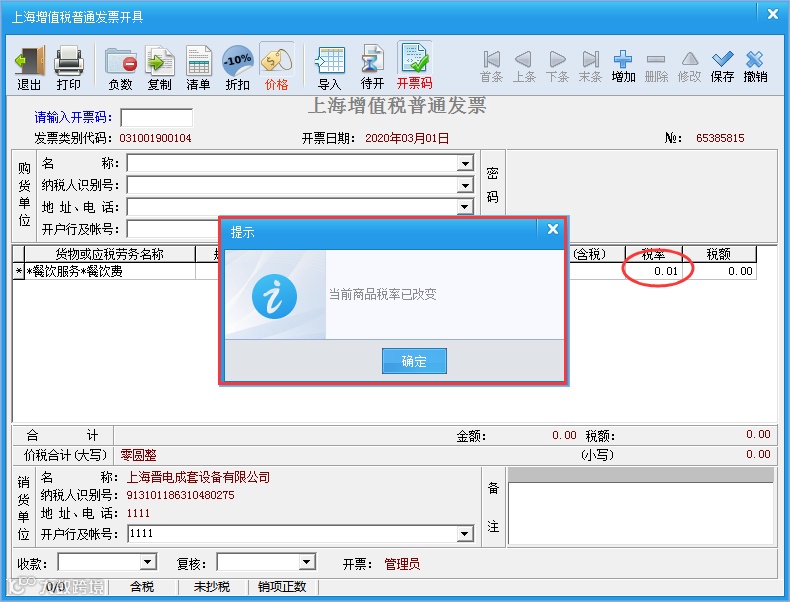Select the *餐饮服务*餐饮费 item cell
Screen dimensions: 790x602
click(x=110, y=272)
